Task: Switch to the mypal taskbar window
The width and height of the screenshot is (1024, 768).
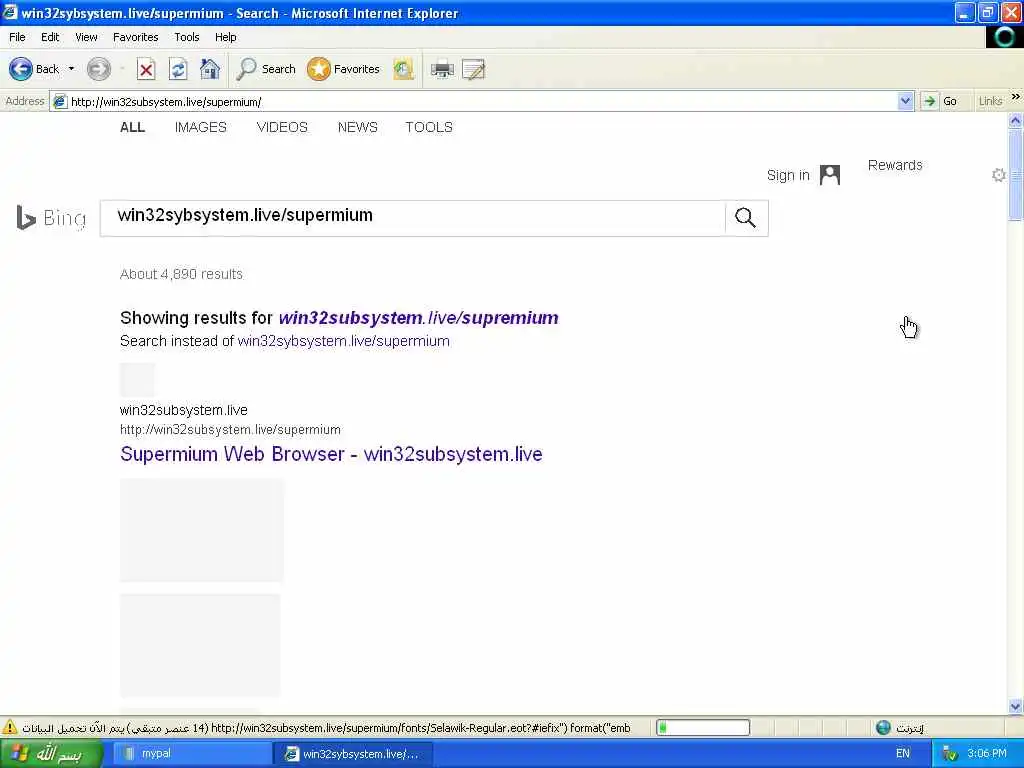Action: 193,754
